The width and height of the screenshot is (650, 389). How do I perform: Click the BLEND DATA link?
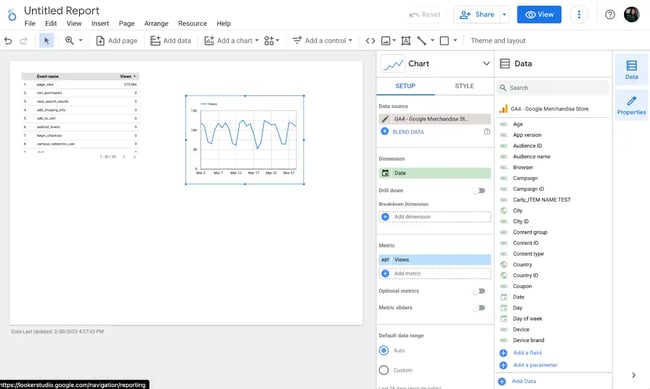[408, 132]
